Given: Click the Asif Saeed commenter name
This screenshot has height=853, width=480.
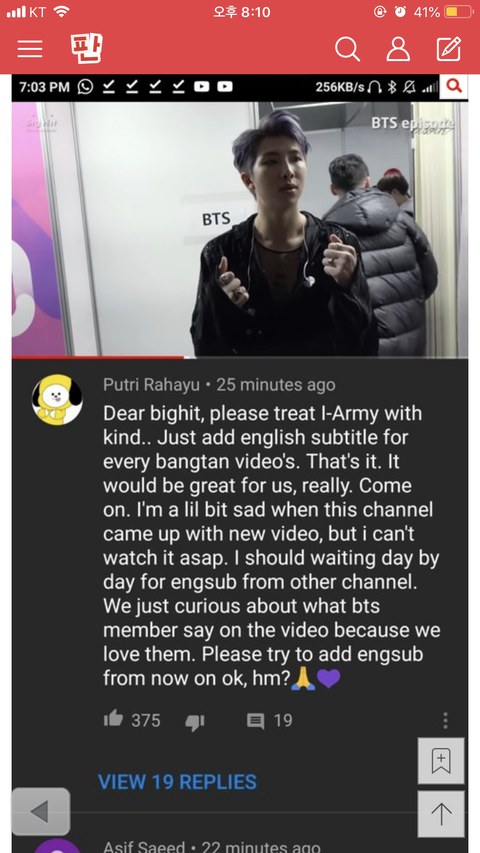Looking at the screenshot, I should pos(144,846).
